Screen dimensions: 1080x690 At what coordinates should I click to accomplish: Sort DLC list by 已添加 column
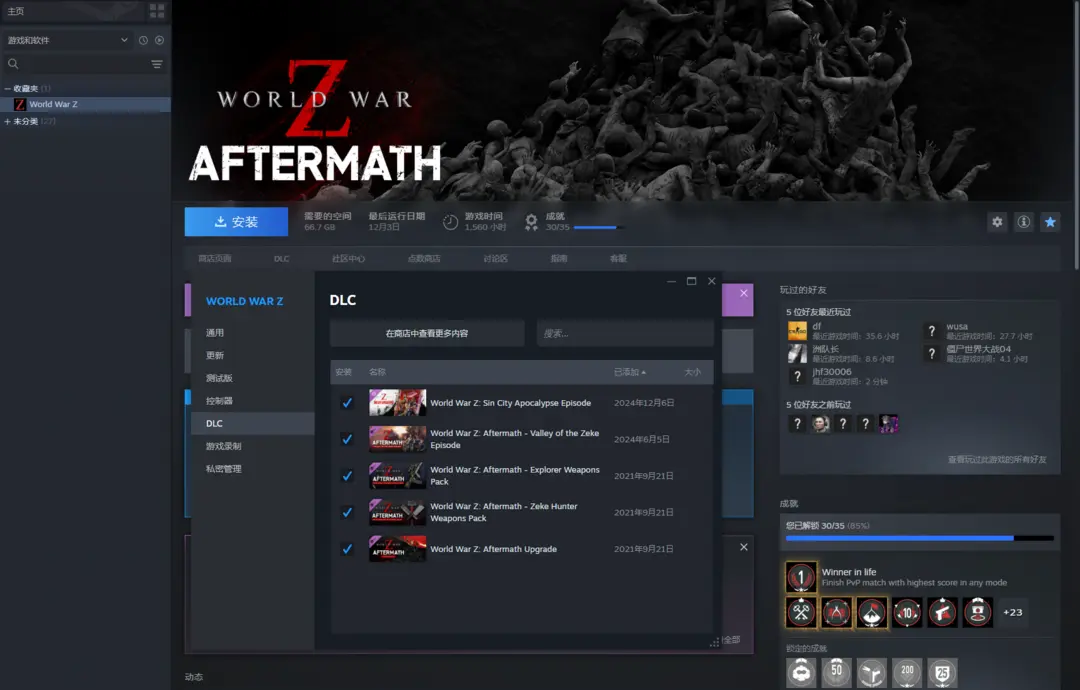(630, 372)
